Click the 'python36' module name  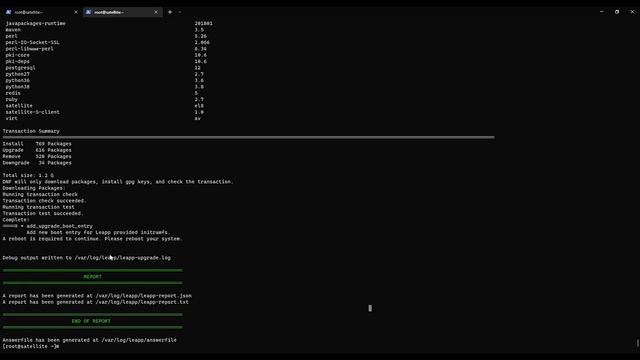point(18,80)
